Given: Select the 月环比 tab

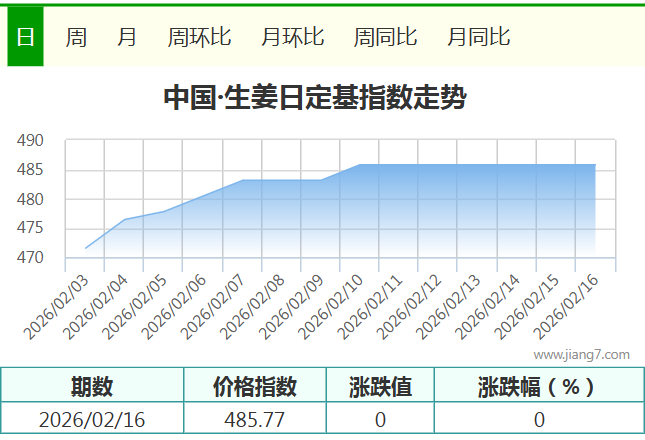Looking at the screenshot, I should pos(292,37).
